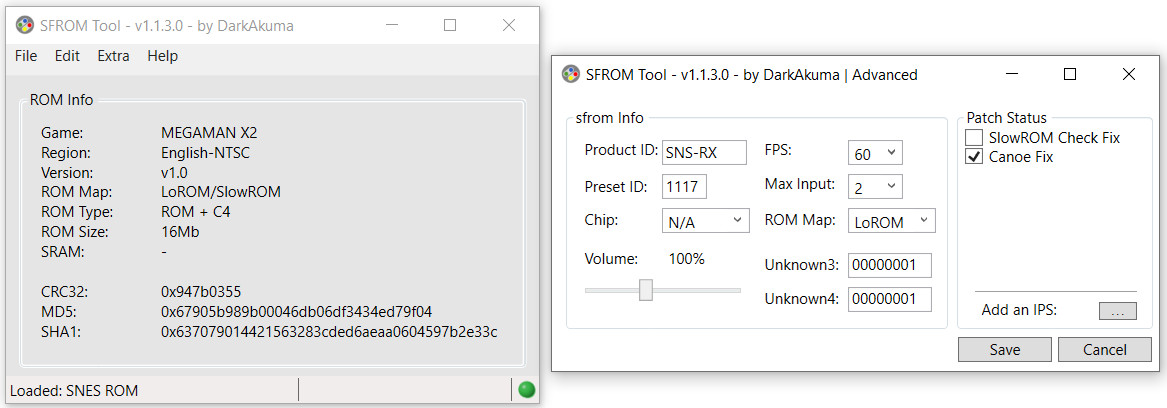Click the Volume slider handle
This screenshot has height=408, width=1167.
[x=646, y=290]
